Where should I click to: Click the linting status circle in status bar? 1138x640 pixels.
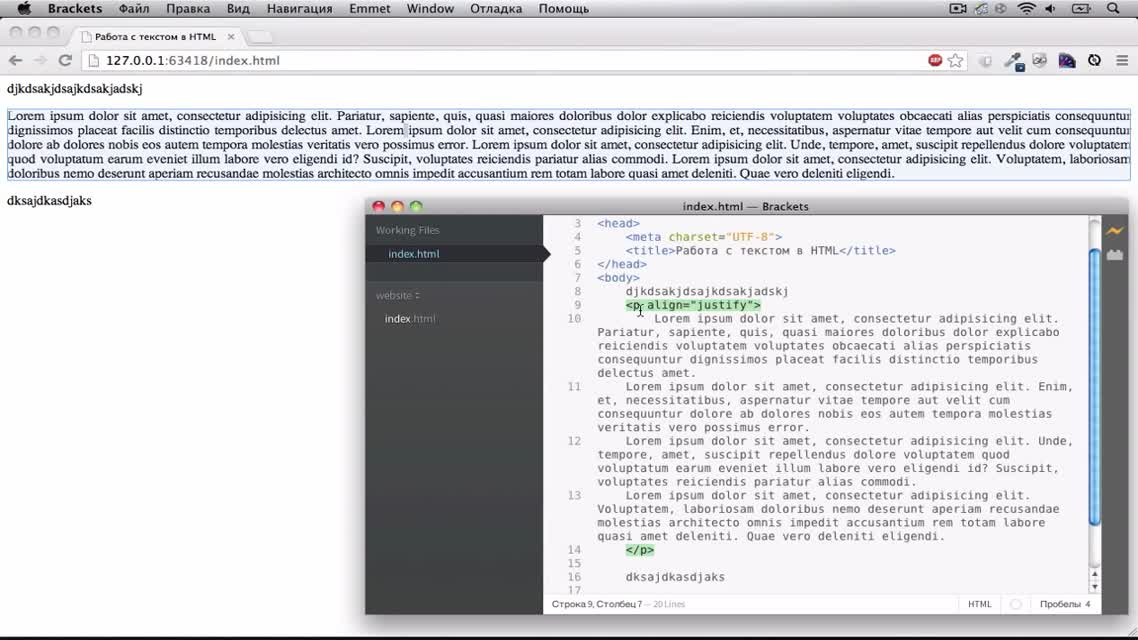point(1015,604)
